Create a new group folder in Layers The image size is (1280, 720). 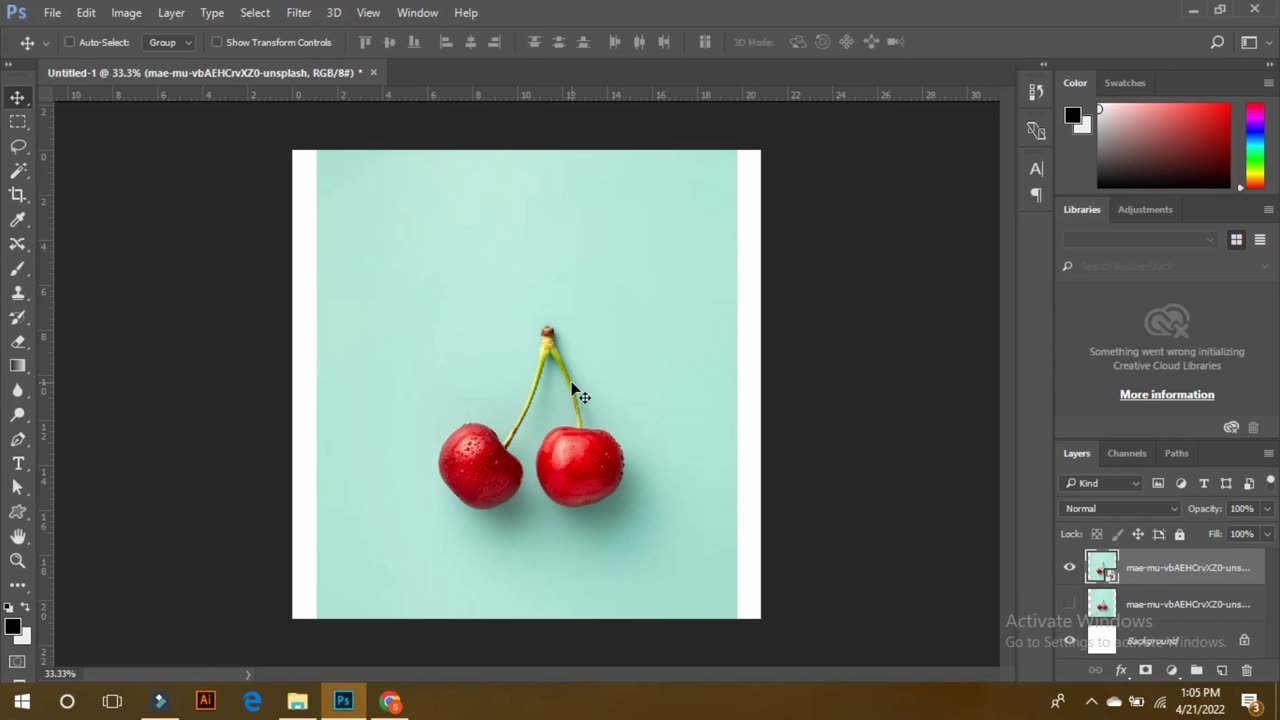[x=1196, y=670]
